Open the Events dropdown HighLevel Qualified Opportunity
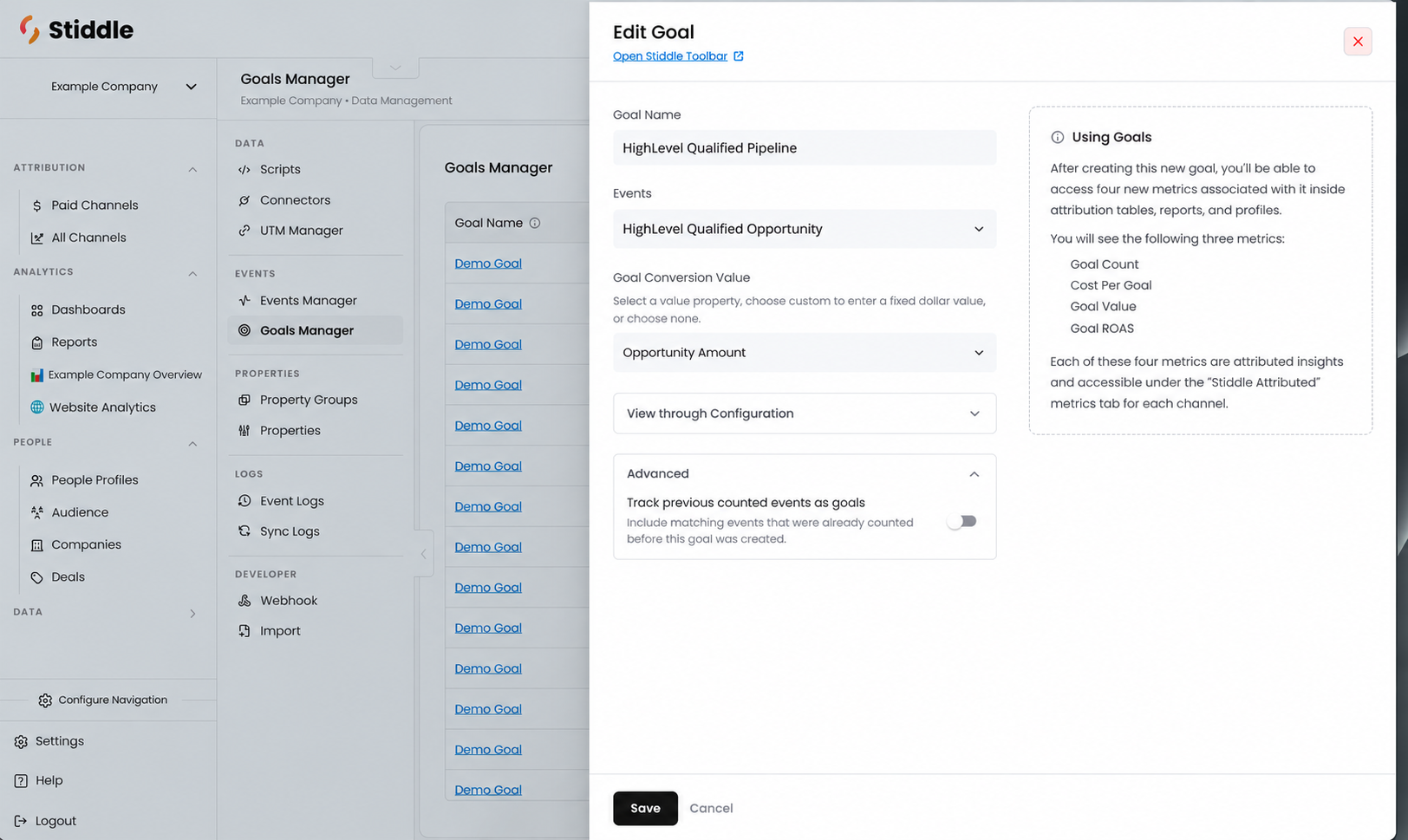 [805, 229]
